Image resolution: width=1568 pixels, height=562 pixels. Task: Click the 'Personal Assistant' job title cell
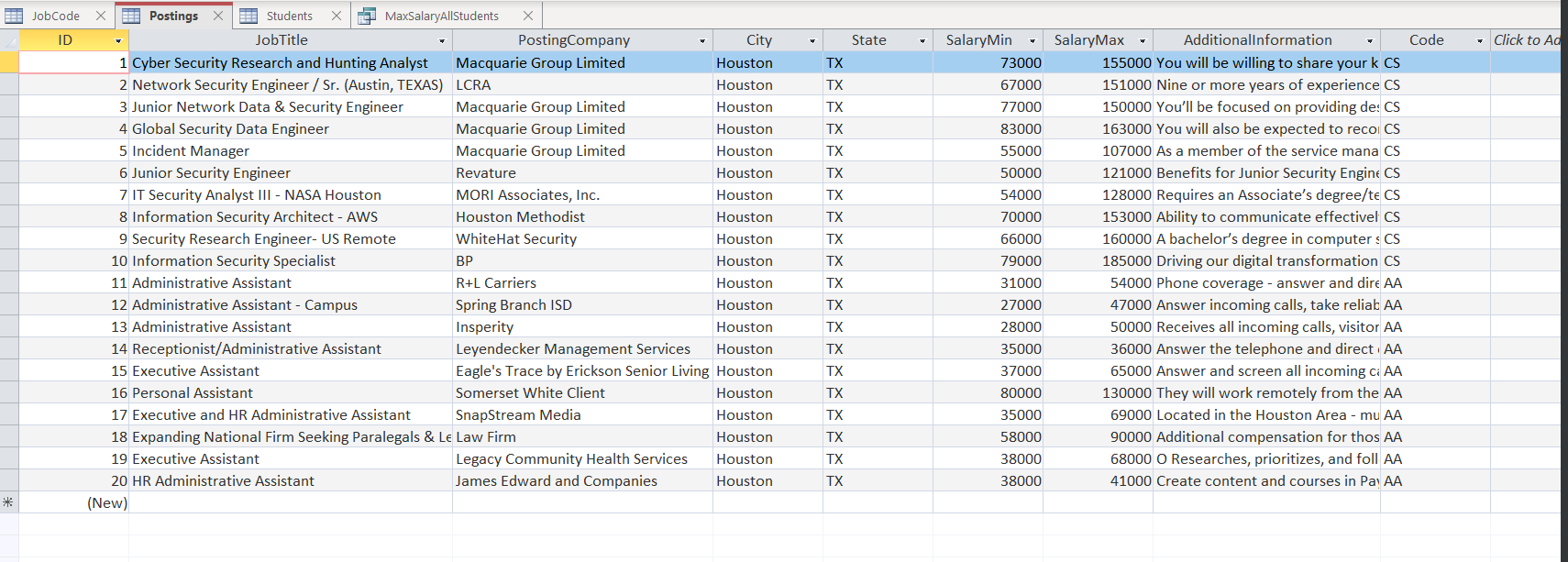point(291,392)
